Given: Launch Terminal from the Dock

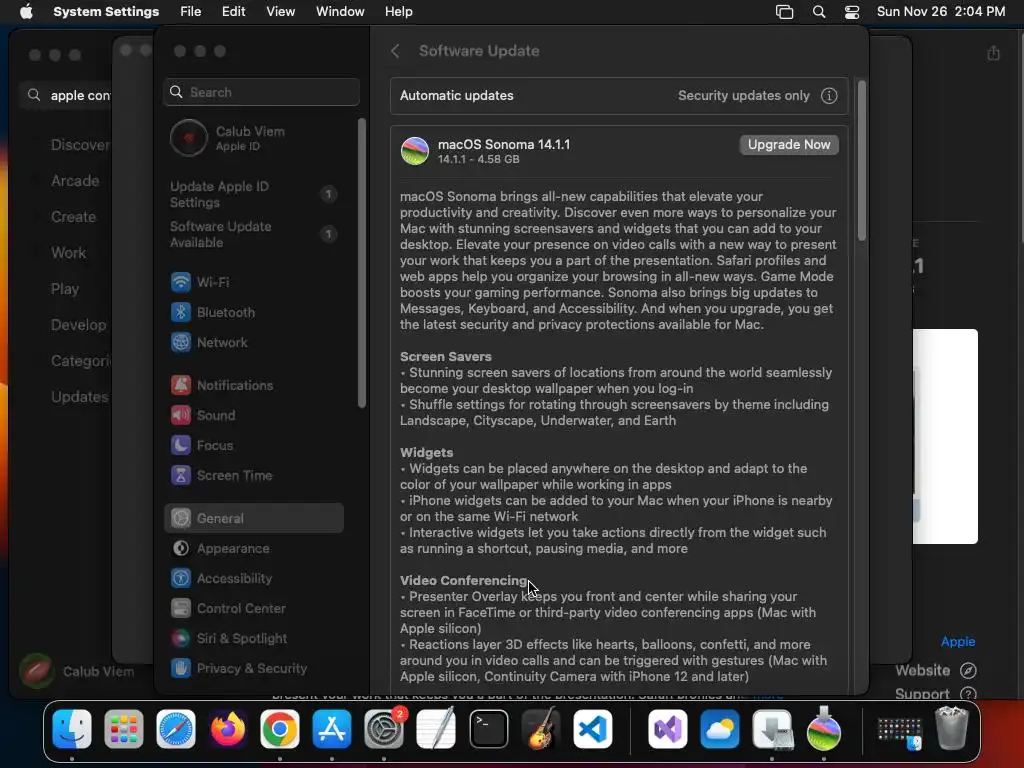Looking at the screenshot, I should tap(488, 729).
